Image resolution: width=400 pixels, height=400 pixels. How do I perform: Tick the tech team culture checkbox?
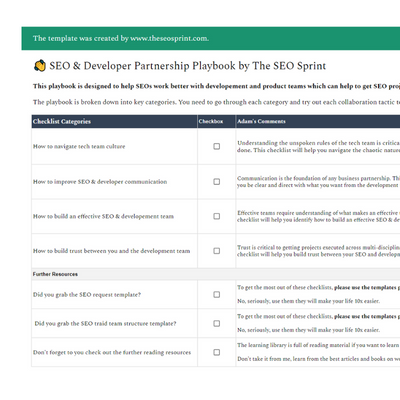217,146
